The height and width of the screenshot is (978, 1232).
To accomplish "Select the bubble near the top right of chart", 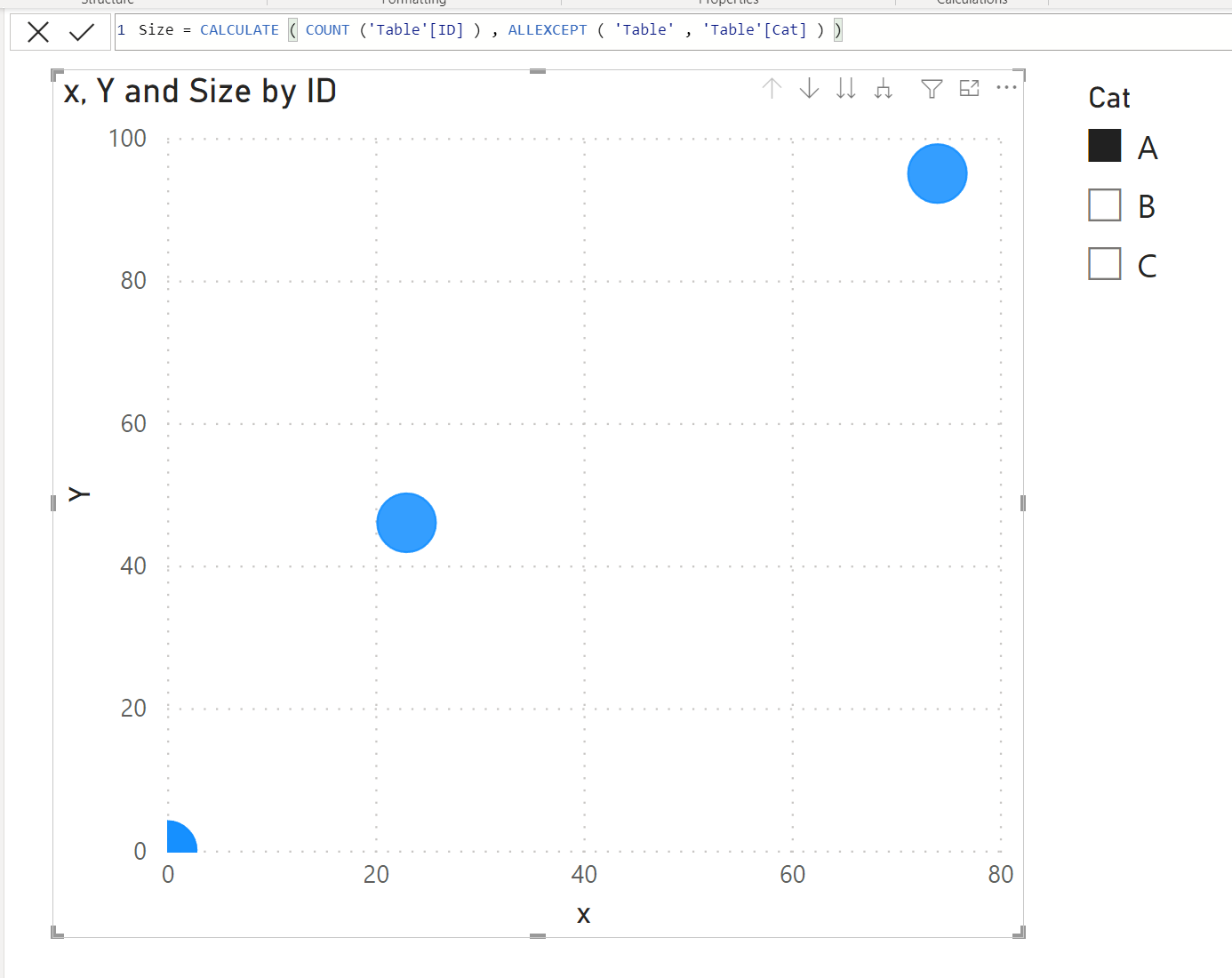I will (937, 173).
